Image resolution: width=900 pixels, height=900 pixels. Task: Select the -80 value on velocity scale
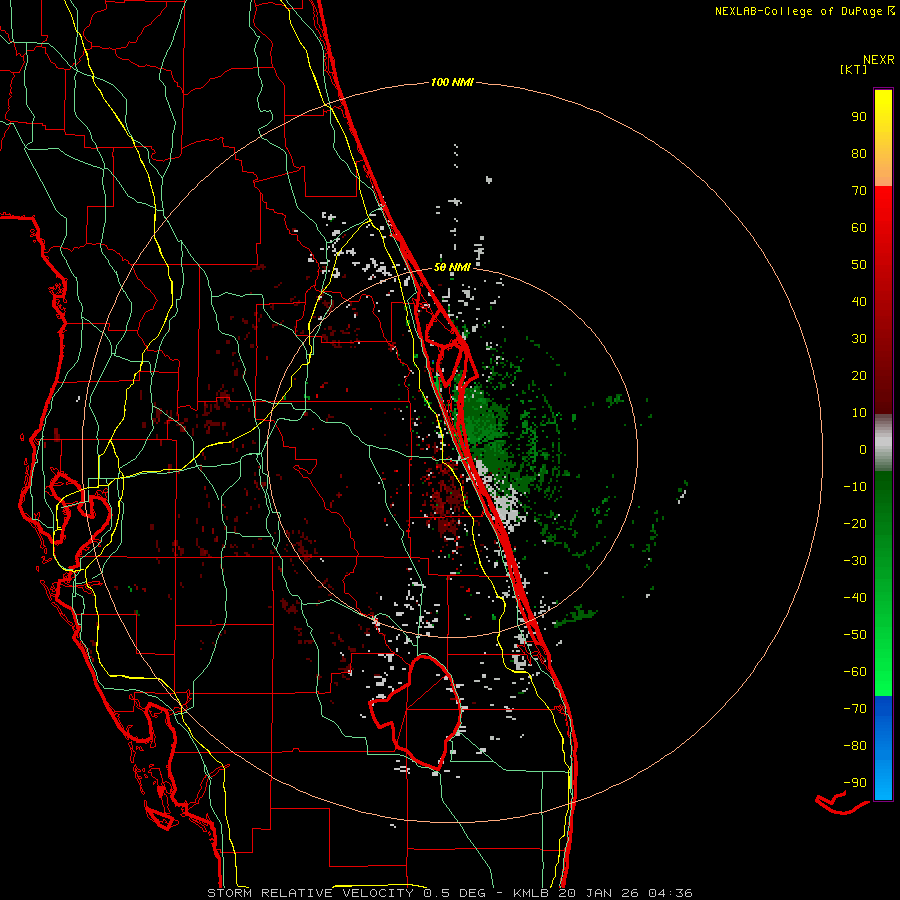(855, 746)
